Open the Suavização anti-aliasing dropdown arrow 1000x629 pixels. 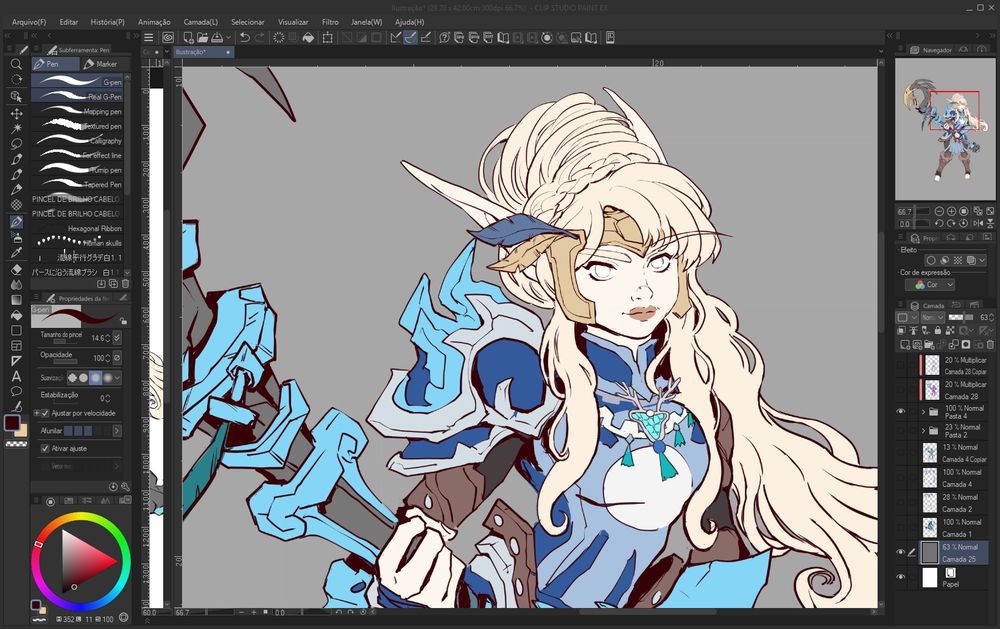117,378
